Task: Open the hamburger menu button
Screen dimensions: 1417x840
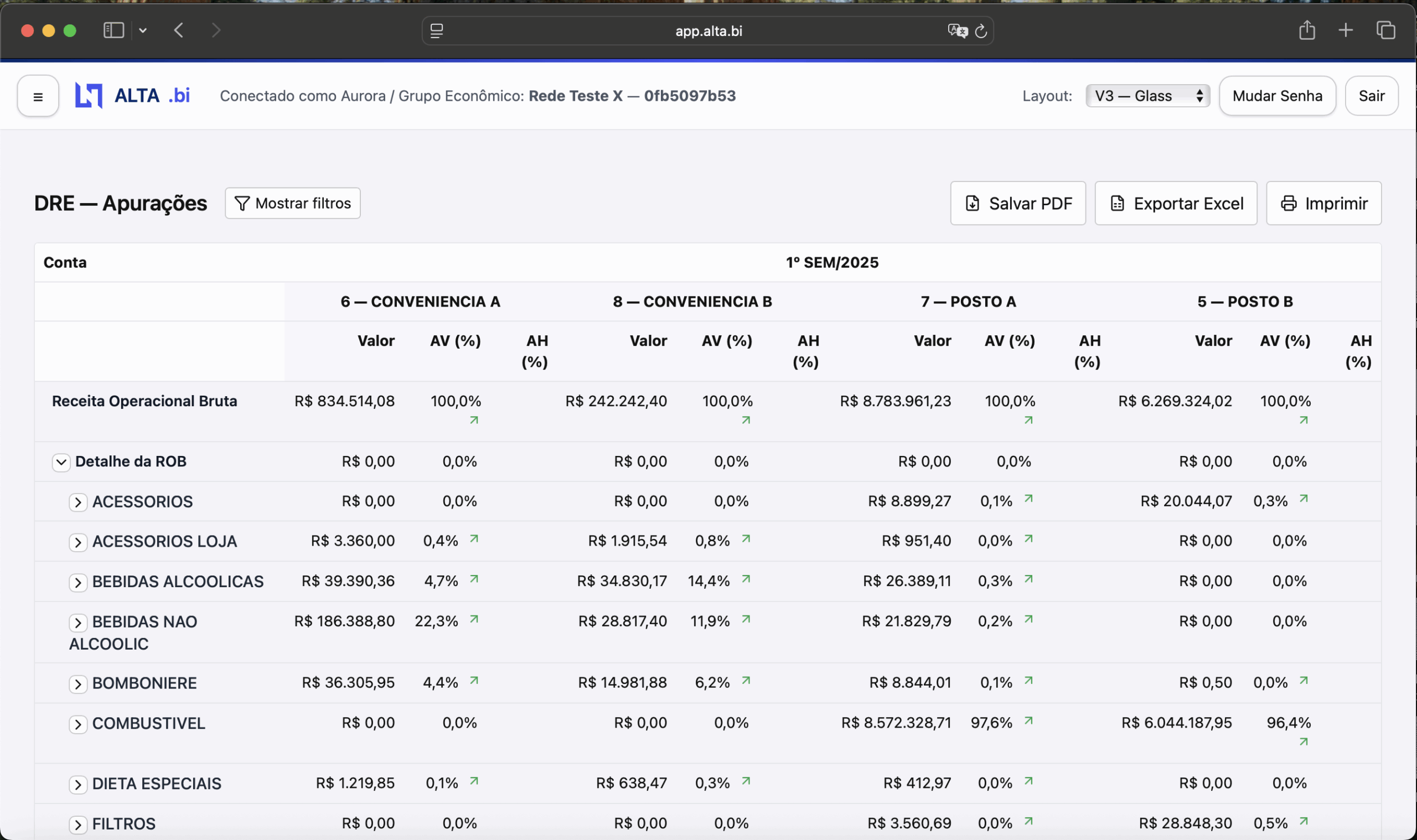Action: [x=38, y=96]
